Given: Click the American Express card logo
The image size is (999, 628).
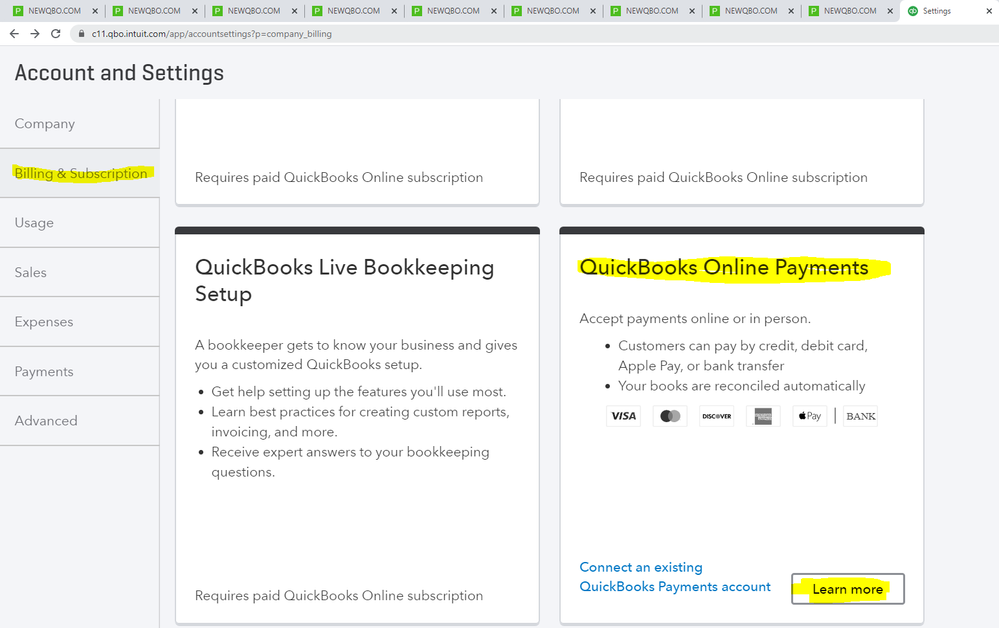Looking at the screenshot, I should point(763,416).
